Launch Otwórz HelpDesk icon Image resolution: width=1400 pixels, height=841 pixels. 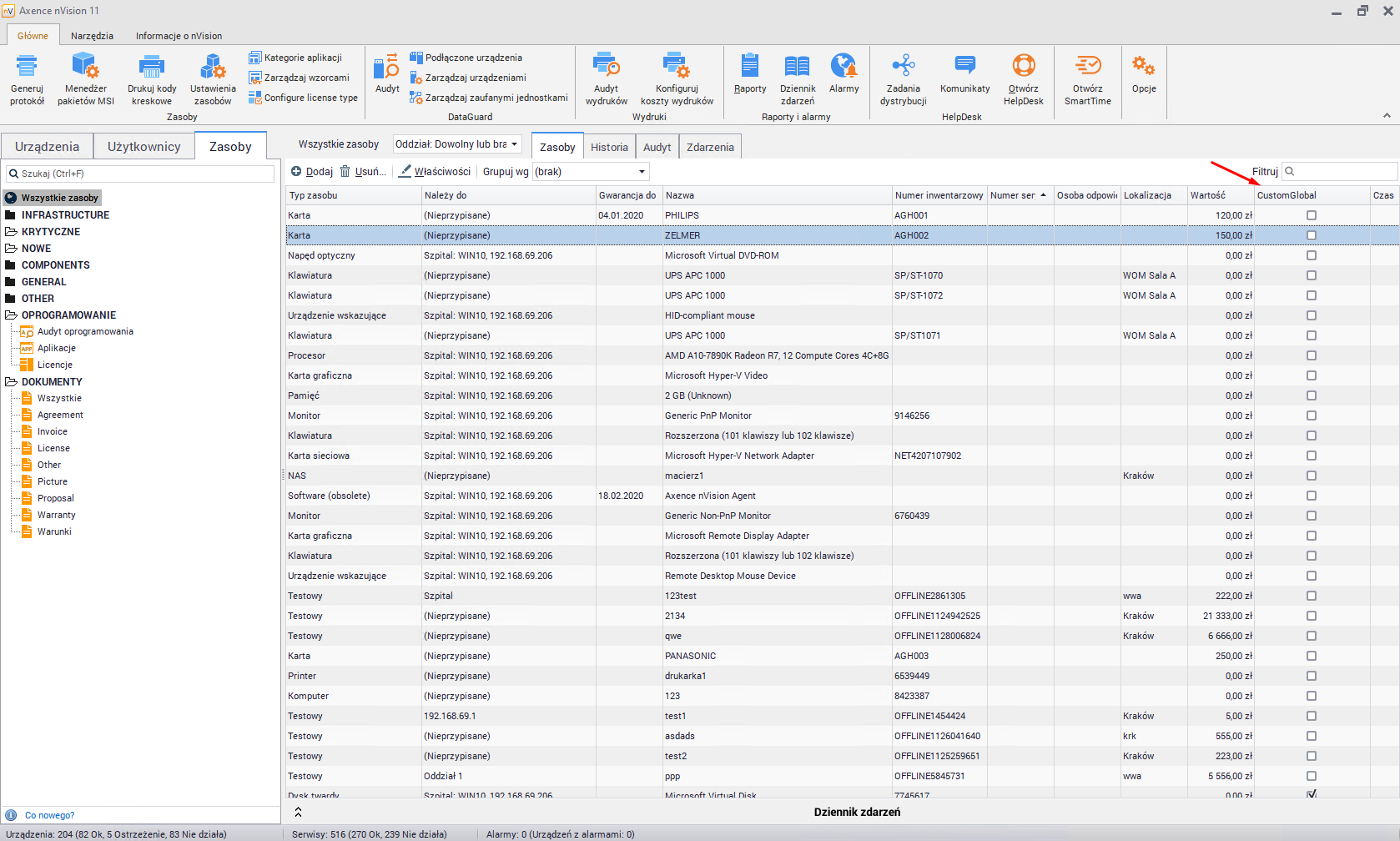(x=1023, y=67)
